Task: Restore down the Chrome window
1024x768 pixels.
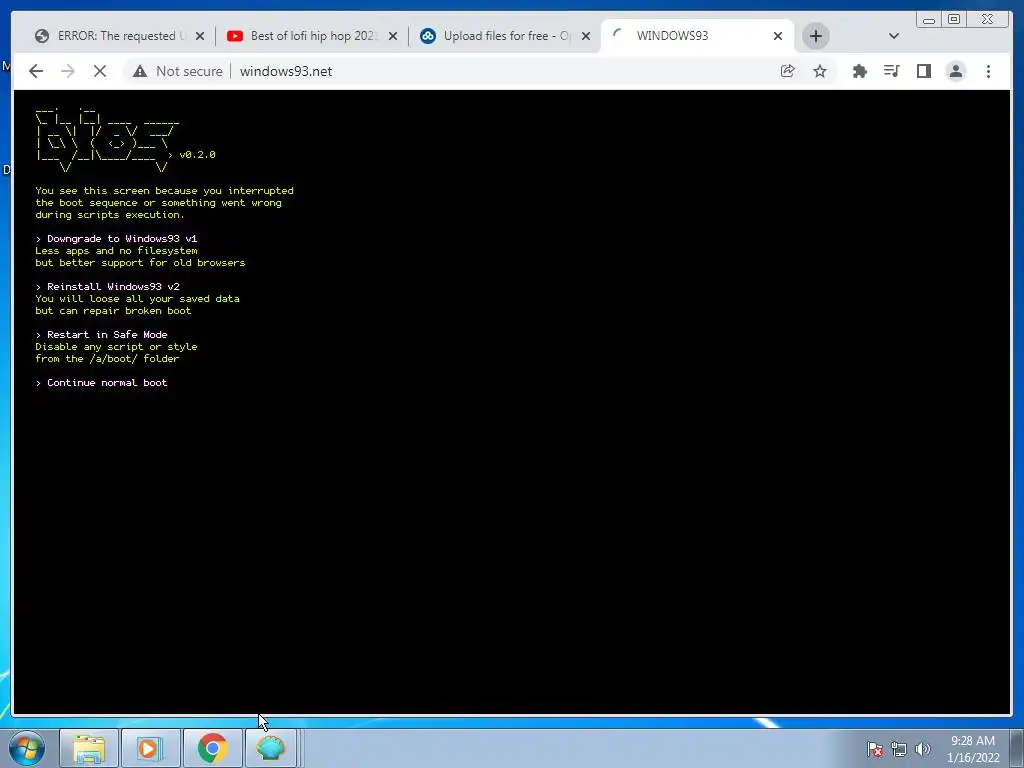Action: pos(954,20)
